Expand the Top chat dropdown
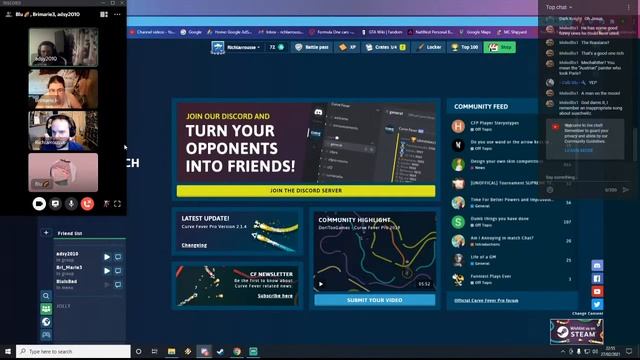This screenshot has height=360, width=640. coord(559,7)
